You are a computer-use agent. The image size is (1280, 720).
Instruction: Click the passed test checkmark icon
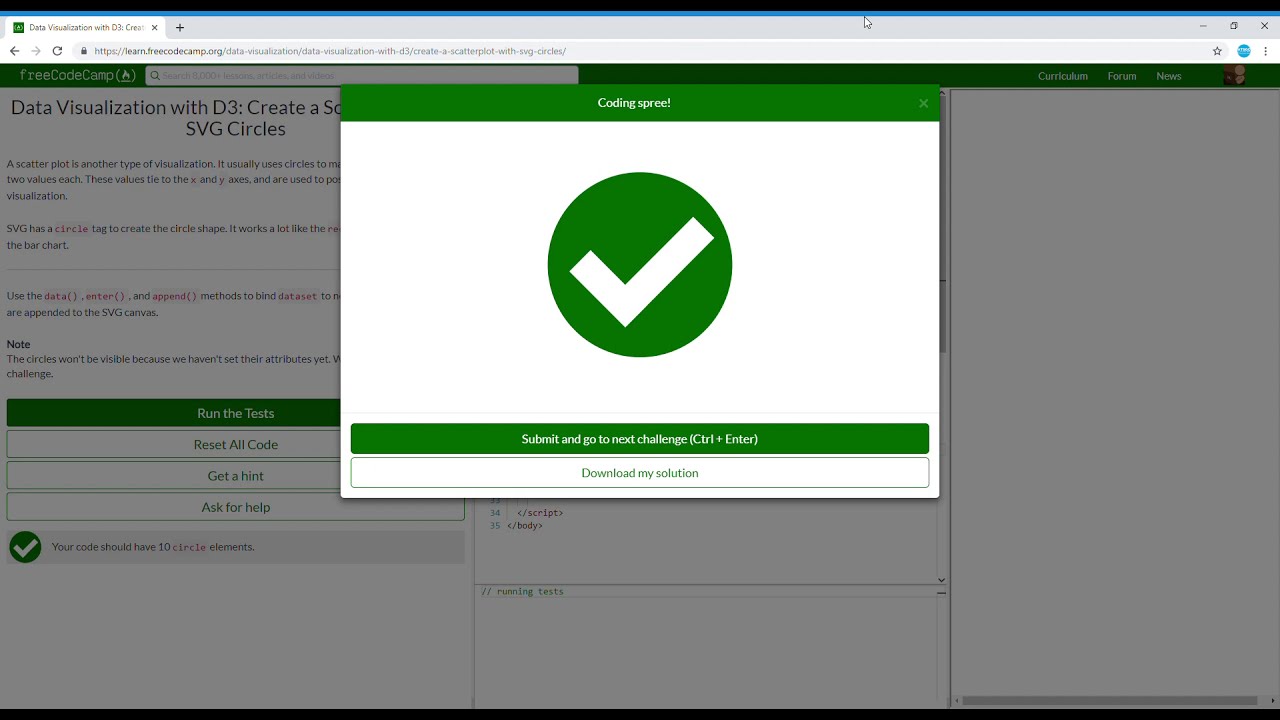coord(25,547)
